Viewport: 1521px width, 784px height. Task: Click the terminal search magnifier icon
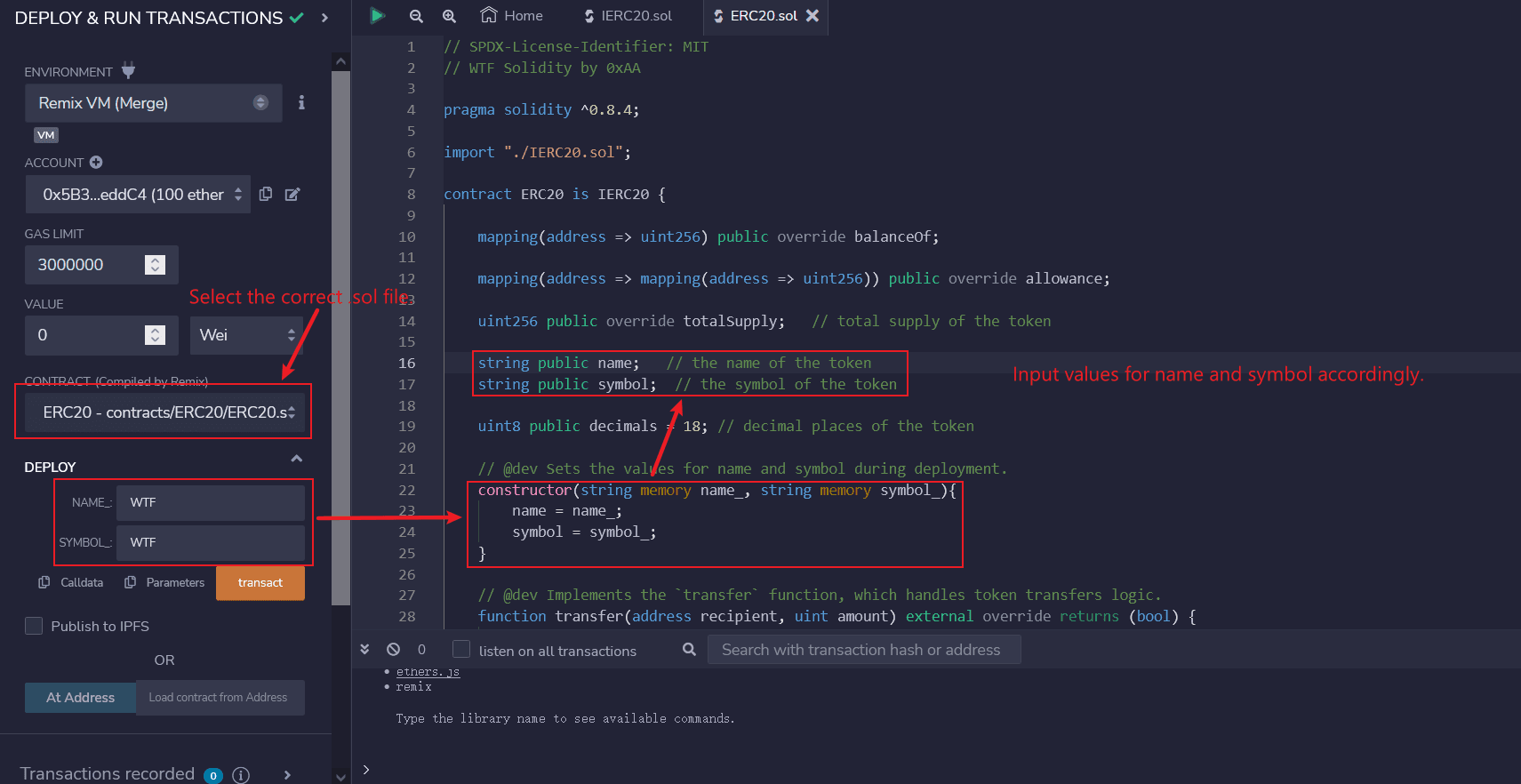pos(689,650)
